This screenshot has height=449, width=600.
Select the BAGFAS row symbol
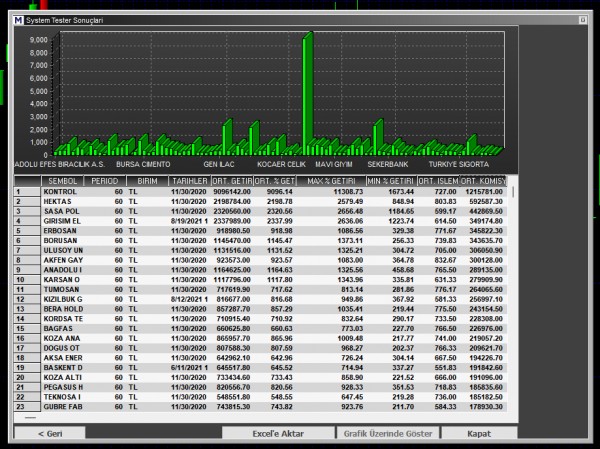[58, 328]
